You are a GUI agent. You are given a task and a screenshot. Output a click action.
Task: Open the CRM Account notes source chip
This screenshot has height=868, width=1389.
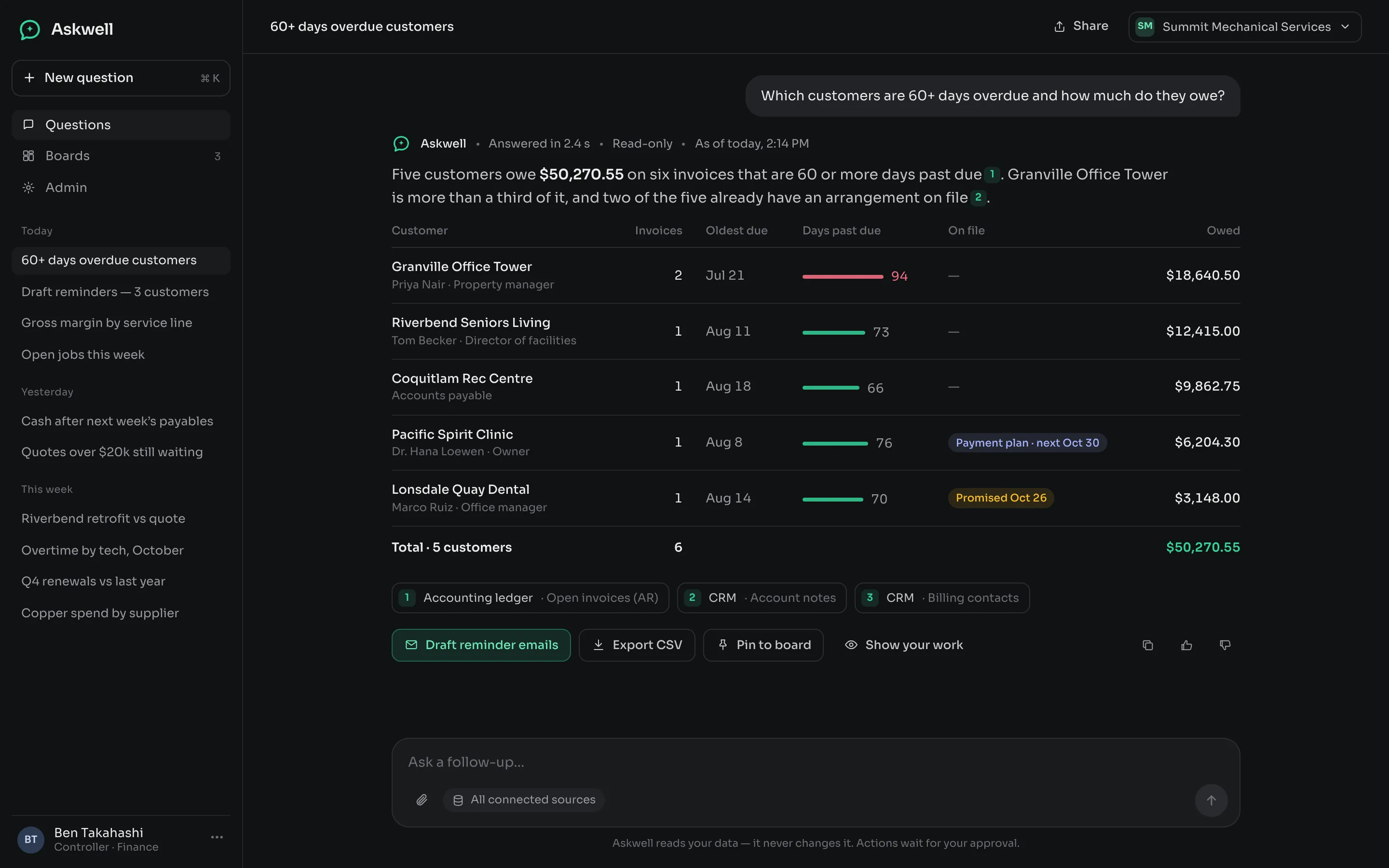click(762, 597)
